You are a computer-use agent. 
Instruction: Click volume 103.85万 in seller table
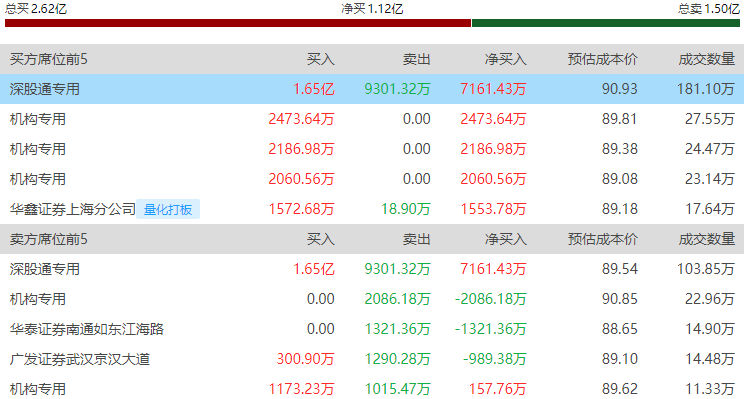point(706,269)
